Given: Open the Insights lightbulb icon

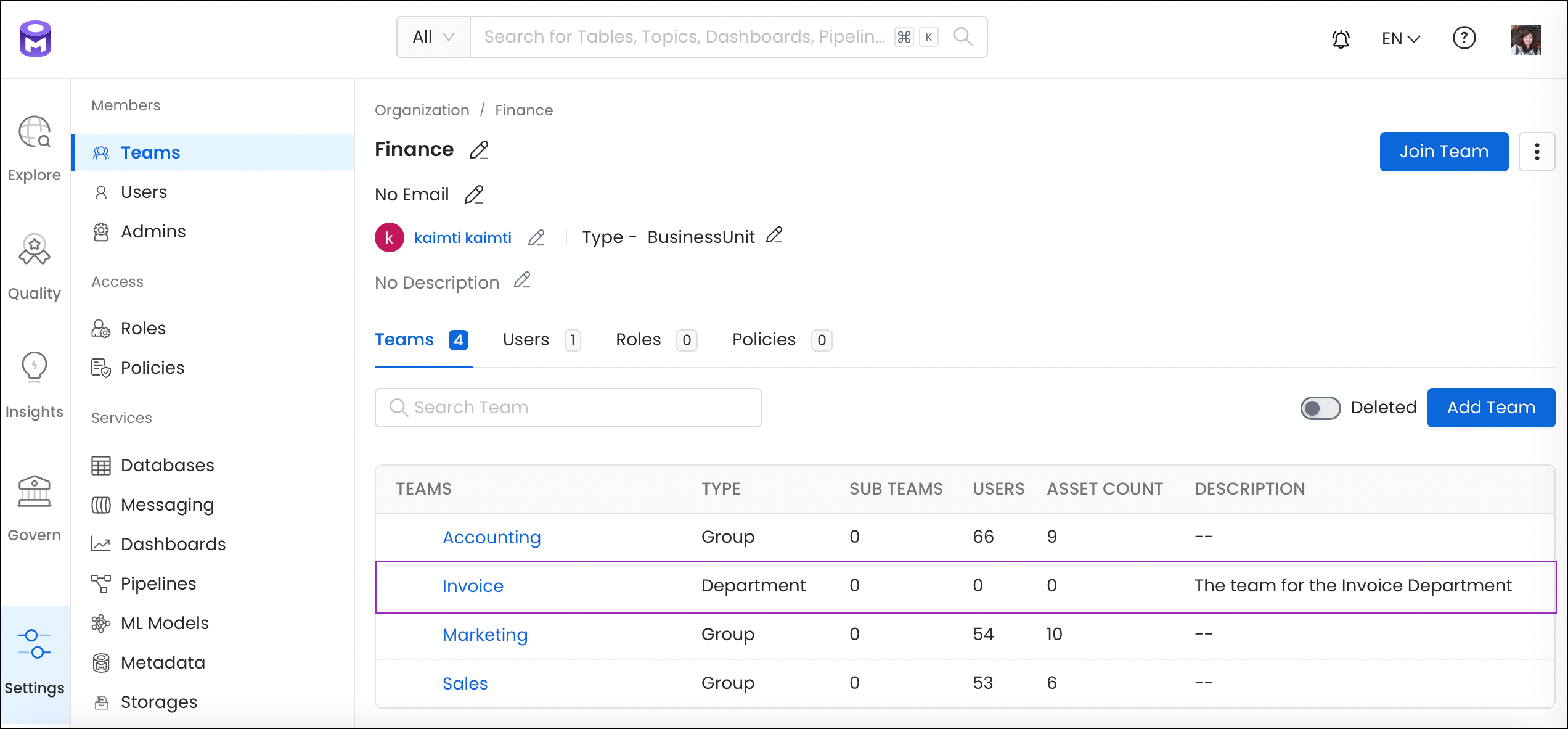Looking at the screenshot, I should (35, 368).
